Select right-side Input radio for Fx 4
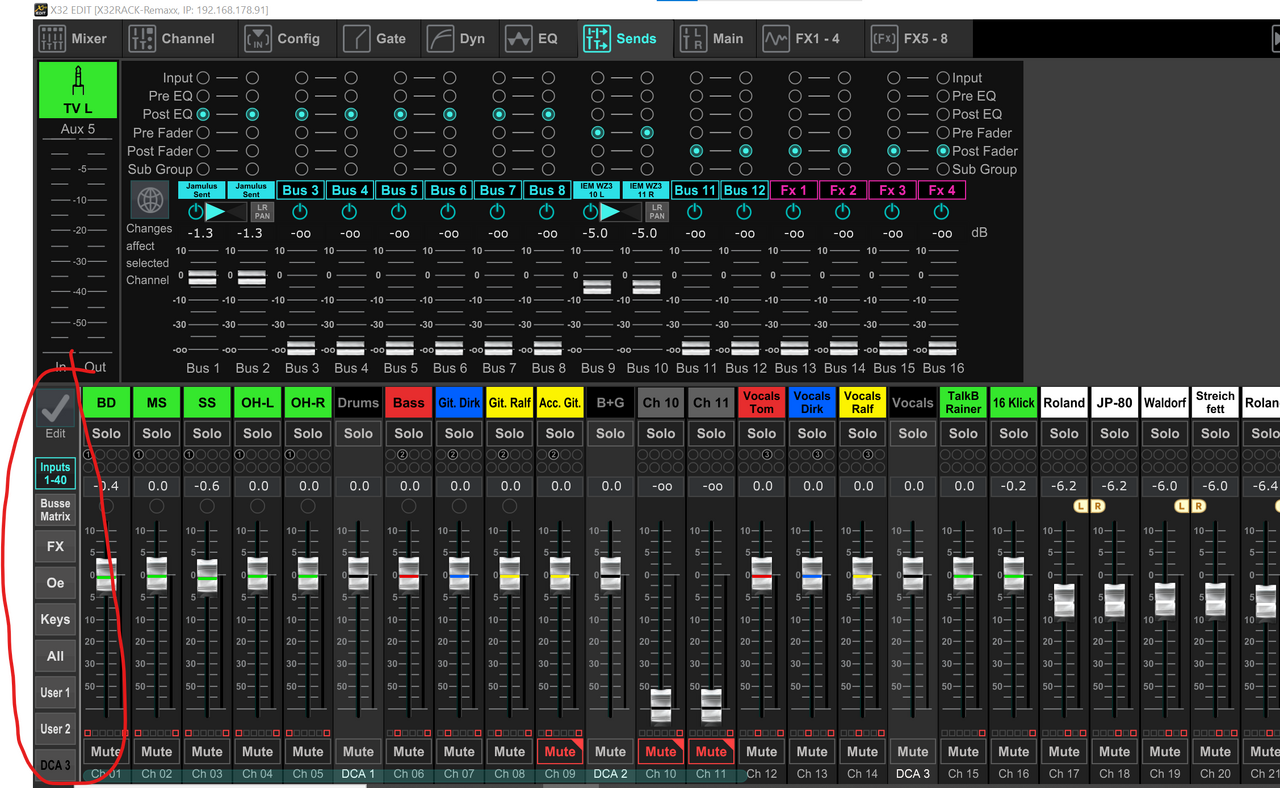Image resolution: width=1280 pixels, height=788 pixels. pyautogui.click(x=943, y=78)
